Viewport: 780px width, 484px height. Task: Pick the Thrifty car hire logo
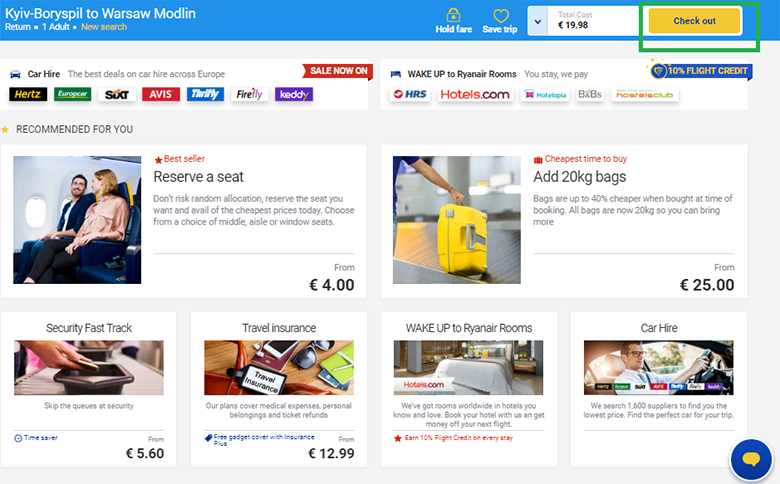click(x=205, y=94)
